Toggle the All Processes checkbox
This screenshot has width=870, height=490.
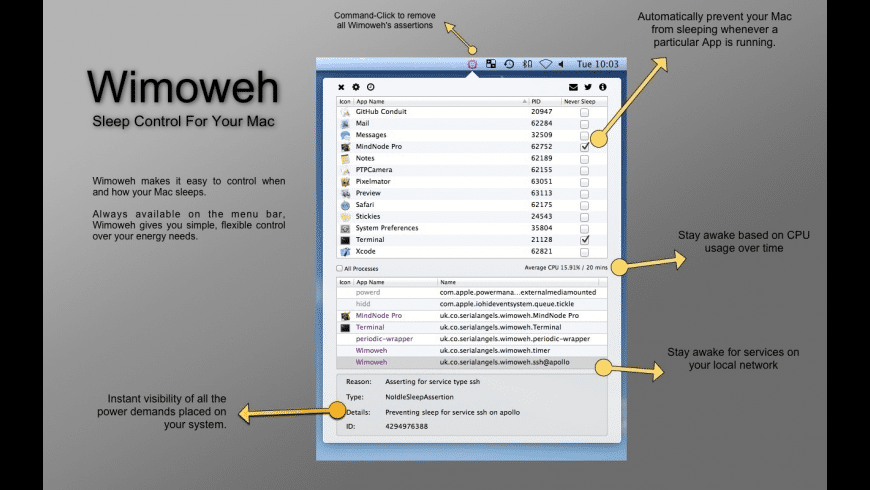[339, 268]
